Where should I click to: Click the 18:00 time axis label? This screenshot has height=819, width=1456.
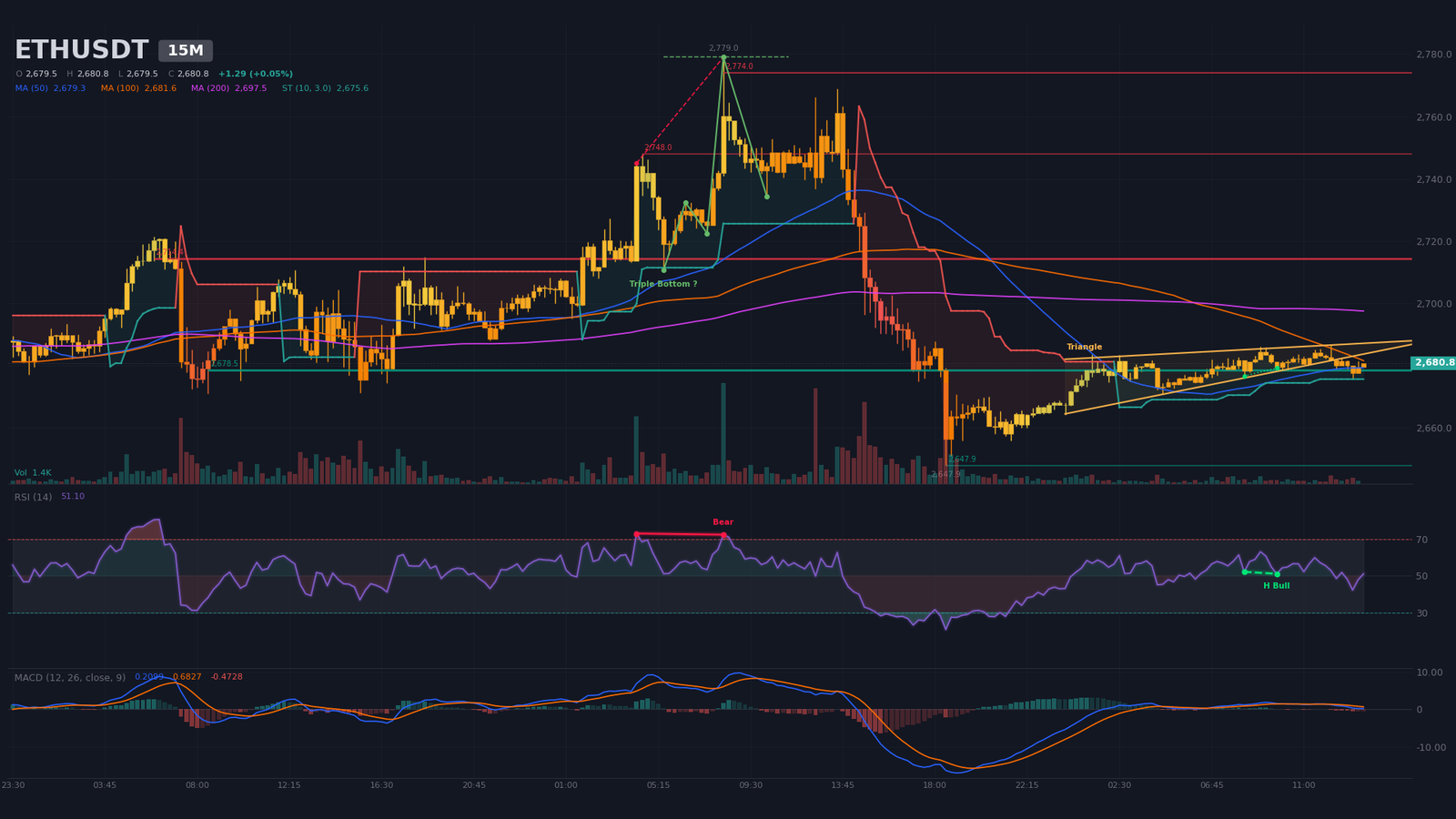935,785
